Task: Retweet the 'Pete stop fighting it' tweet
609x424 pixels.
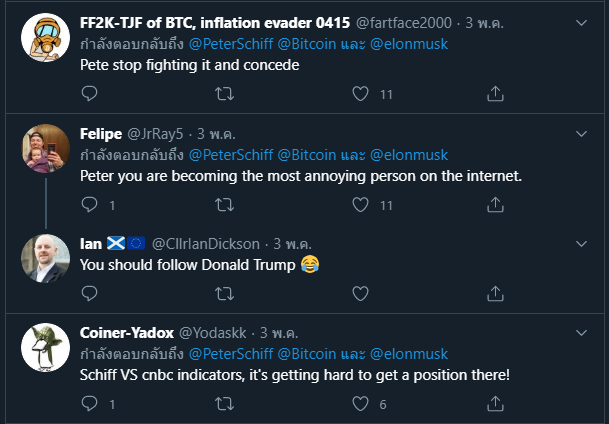Action: click(x=225, y=94)
